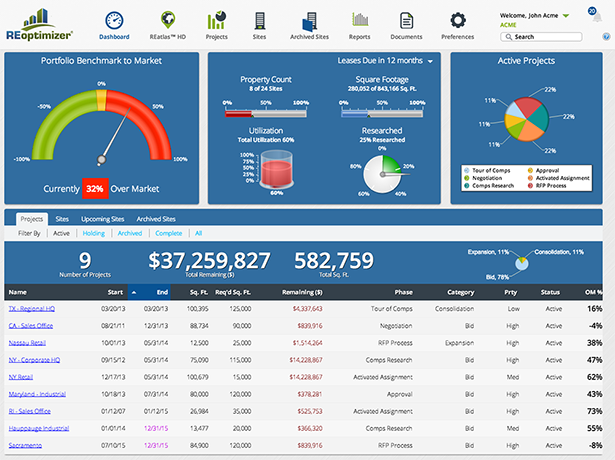Open the Sites building icon
615x460 pixels.
point(259,21)
